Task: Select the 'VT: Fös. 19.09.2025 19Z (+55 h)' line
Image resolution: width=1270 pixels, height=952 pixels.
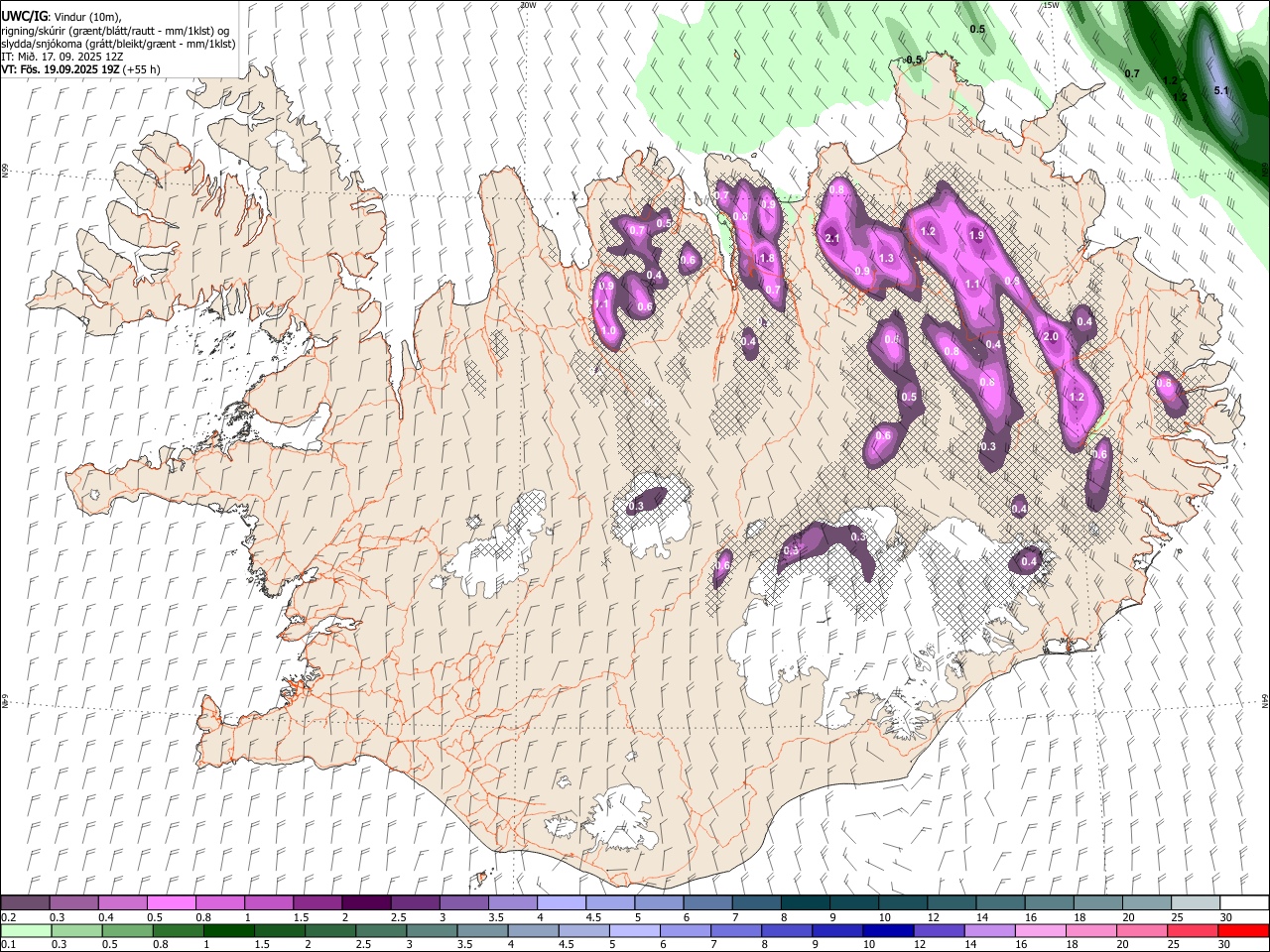Action: [80, 69]
